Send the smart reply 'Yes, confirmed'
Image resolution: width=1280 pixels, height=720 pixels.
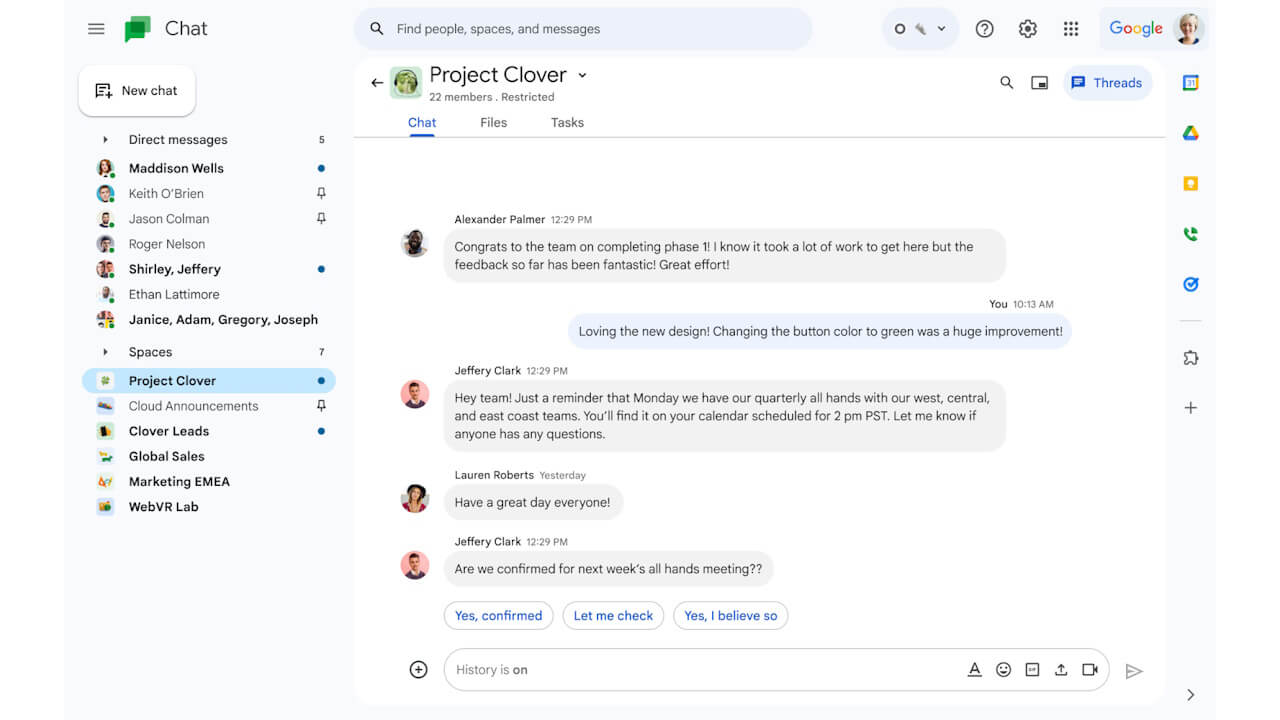click(x=498, y=615)
